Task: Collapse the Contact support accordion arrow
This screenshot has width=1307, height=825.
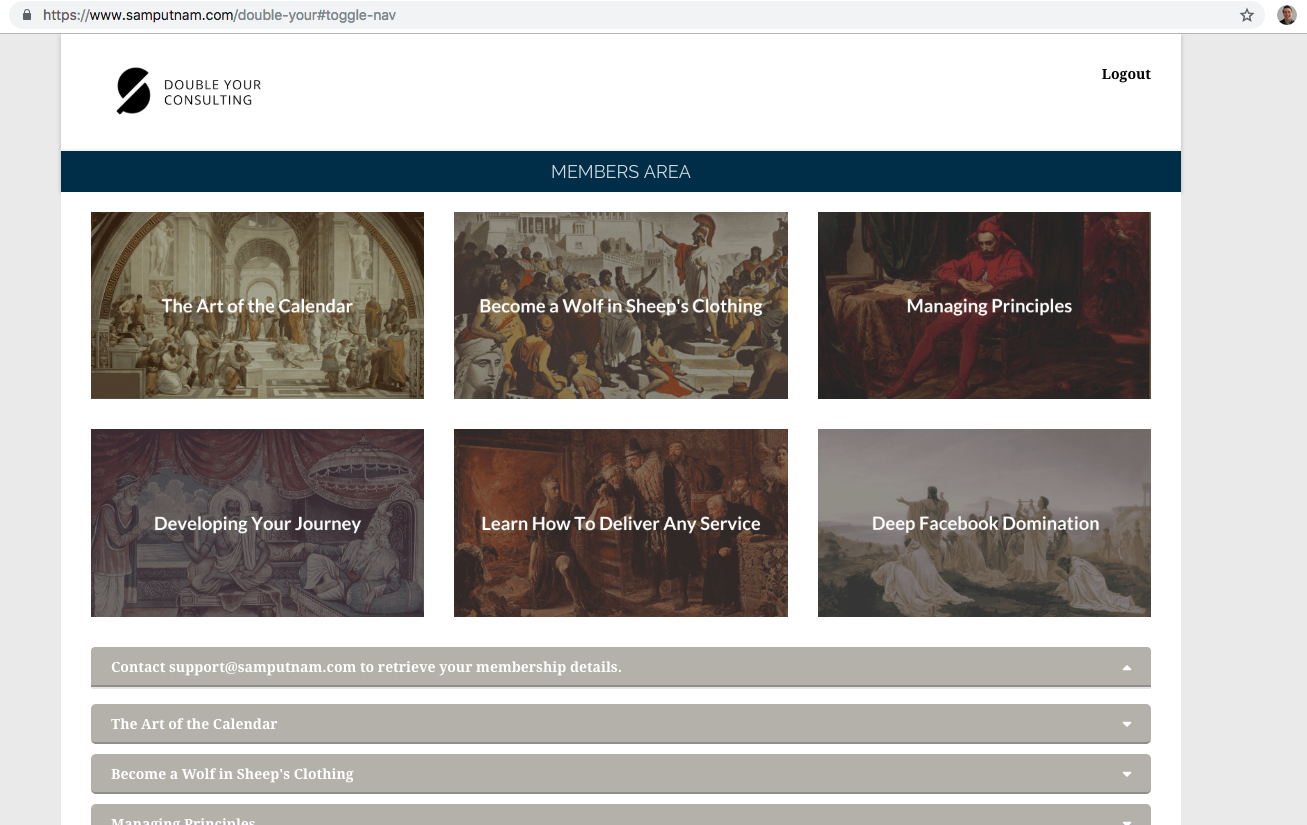Action: (1127, 668)
